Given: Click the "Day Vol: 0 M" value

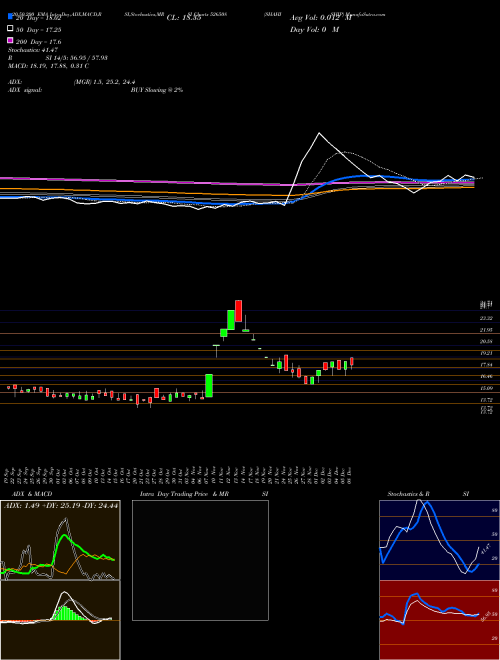Looking at the screenshot, I should pyautogui.click(x=314, y=29).
